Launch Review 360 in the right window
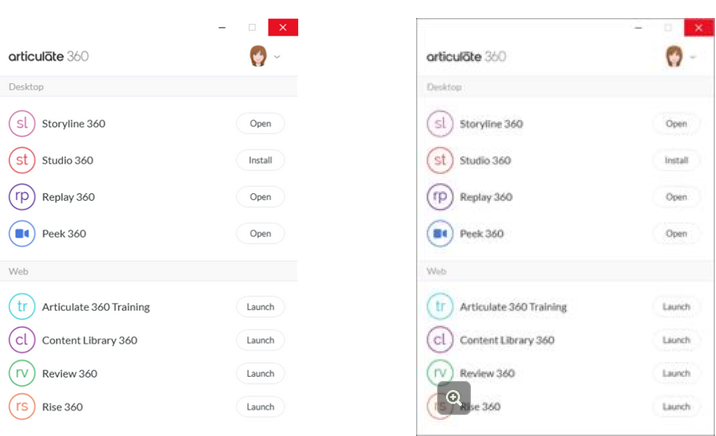 (x=676, y=373)
